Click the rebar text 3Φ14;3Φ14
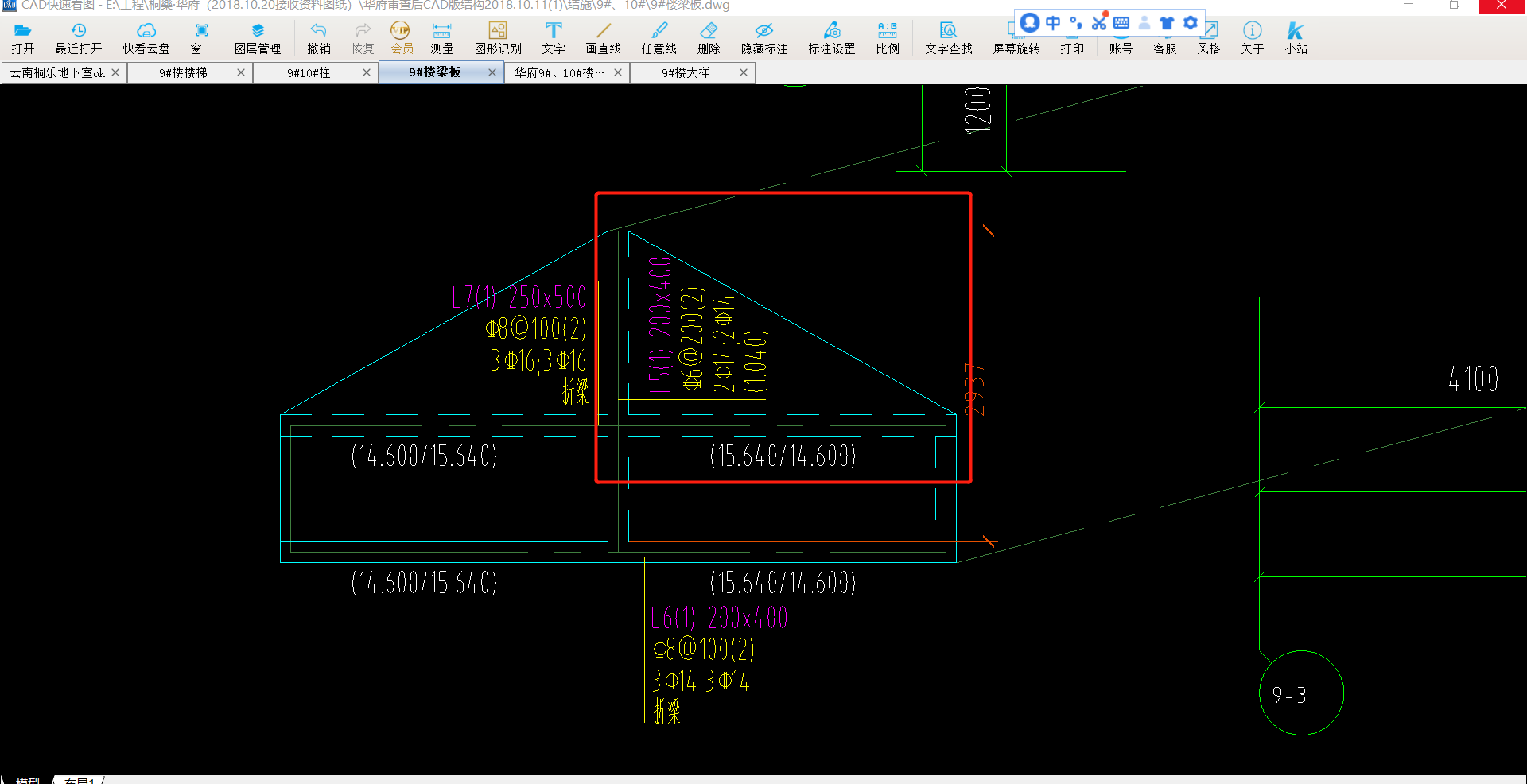The image size is (1527, 784). tap(700, 681)
